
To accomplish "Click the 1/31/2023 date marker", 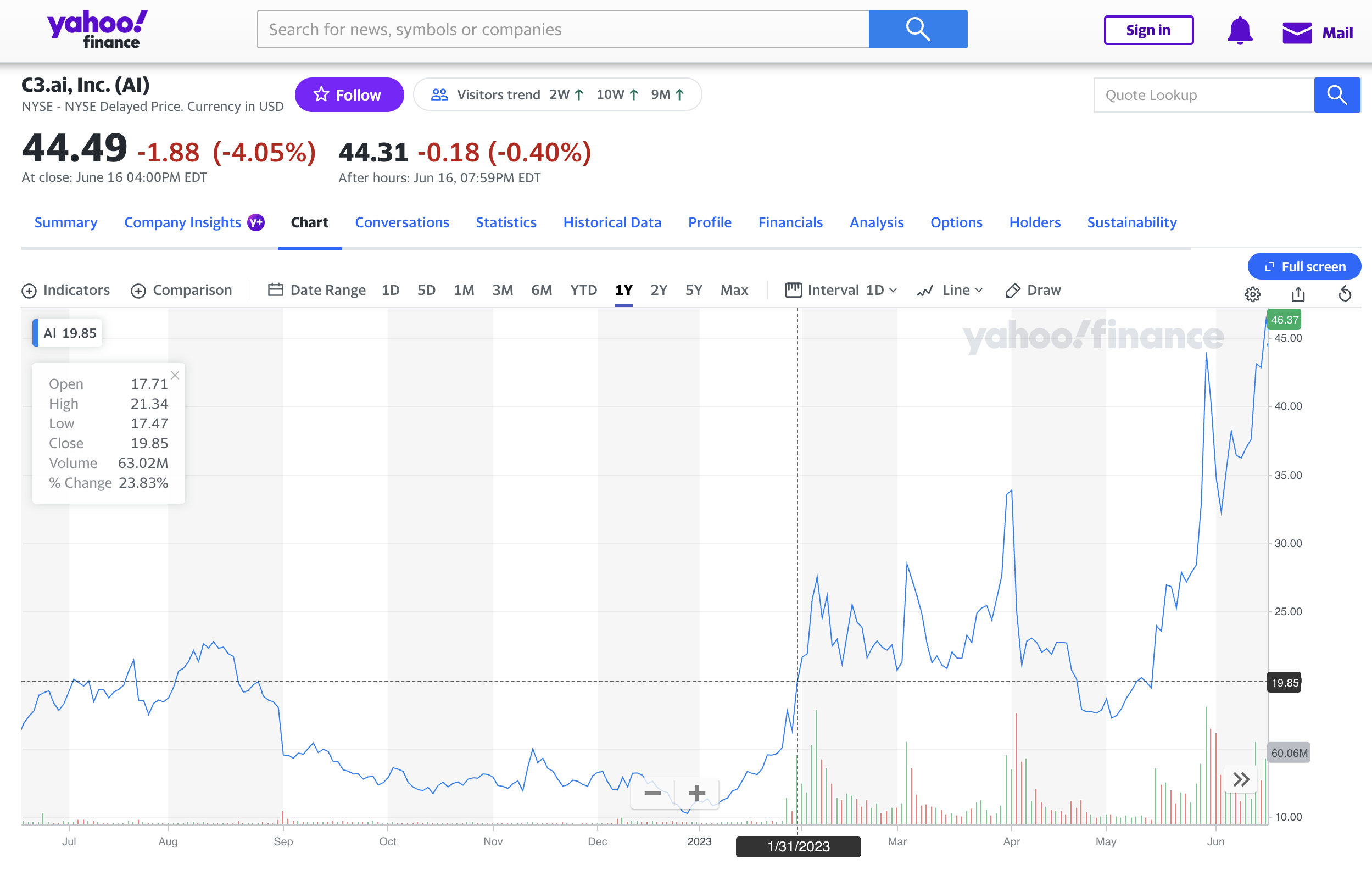I will pos(797,846).
